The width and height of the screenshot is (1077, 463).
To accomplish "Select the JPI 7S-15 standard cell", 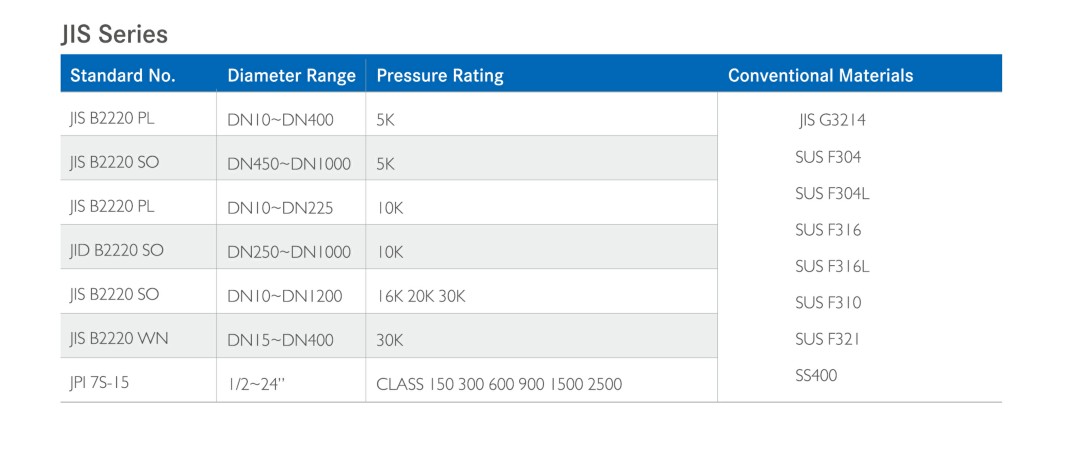I will (99, 382).
